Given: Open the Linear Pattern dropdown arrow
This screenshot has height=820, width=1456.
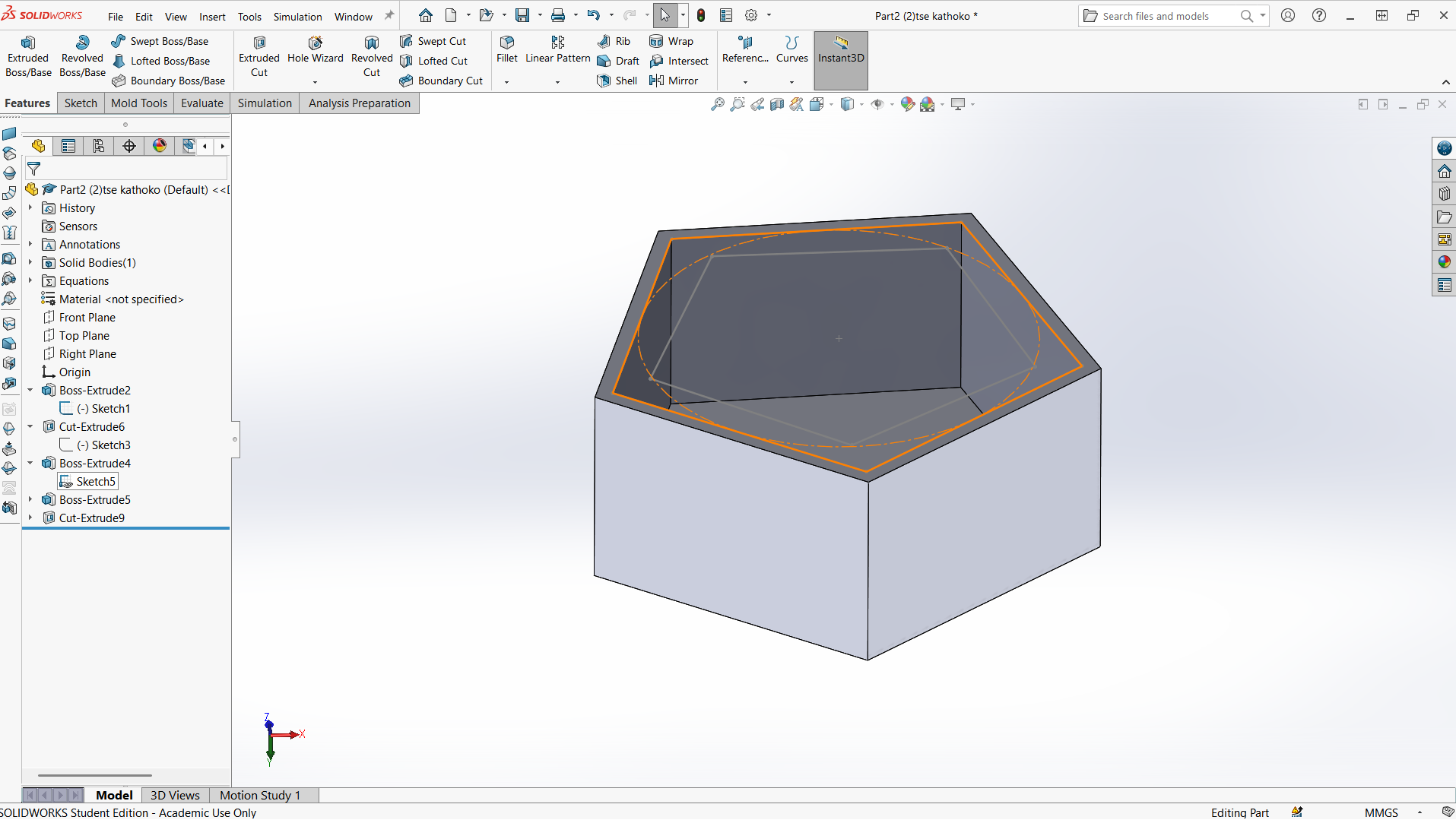Looking at the screenshot, I should pyautogui.click(x=557, y=82).
